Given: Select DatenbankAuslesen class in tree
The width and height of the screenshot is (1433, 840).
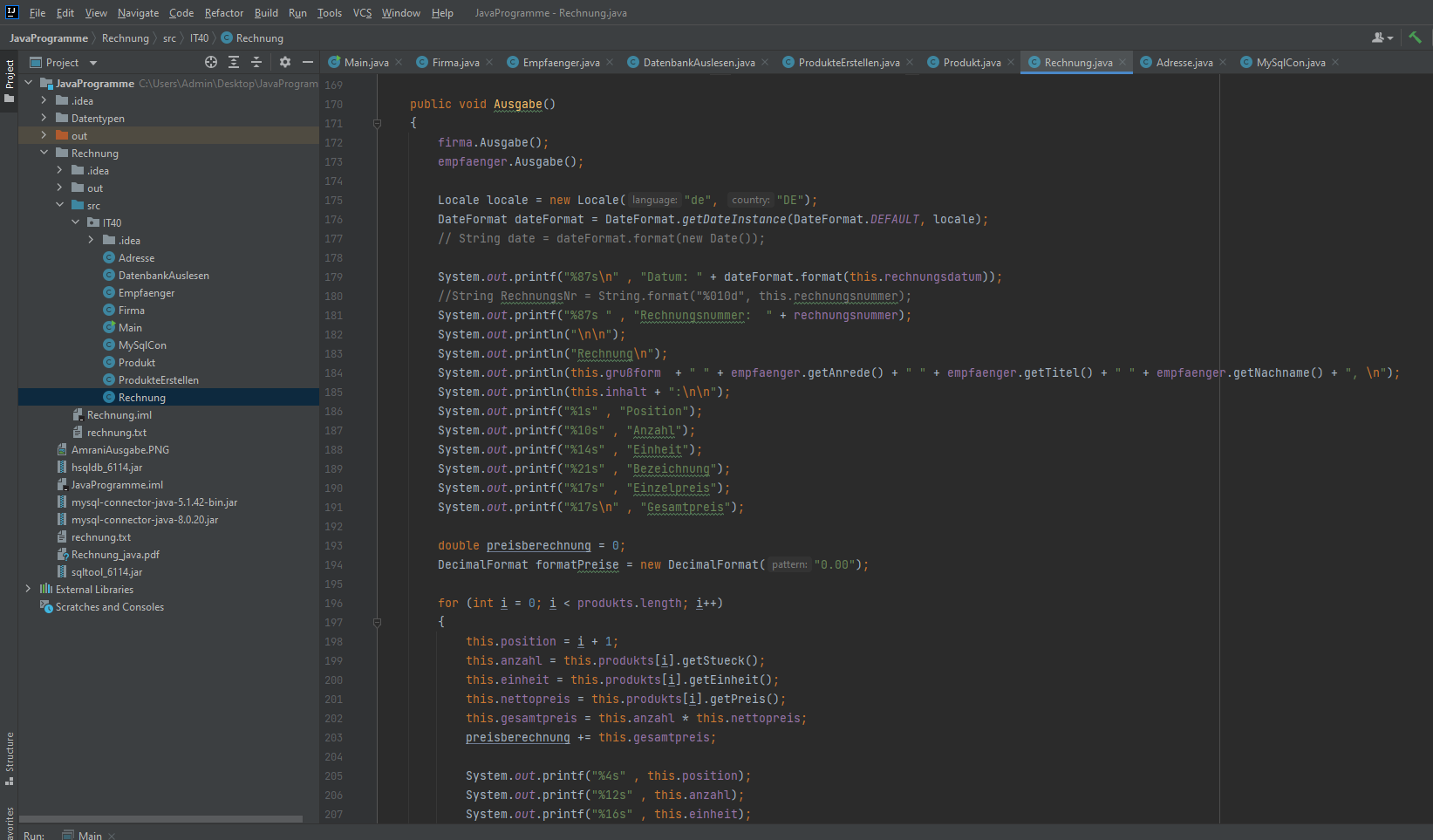Looking at the screenshot, I should (164, 276).
